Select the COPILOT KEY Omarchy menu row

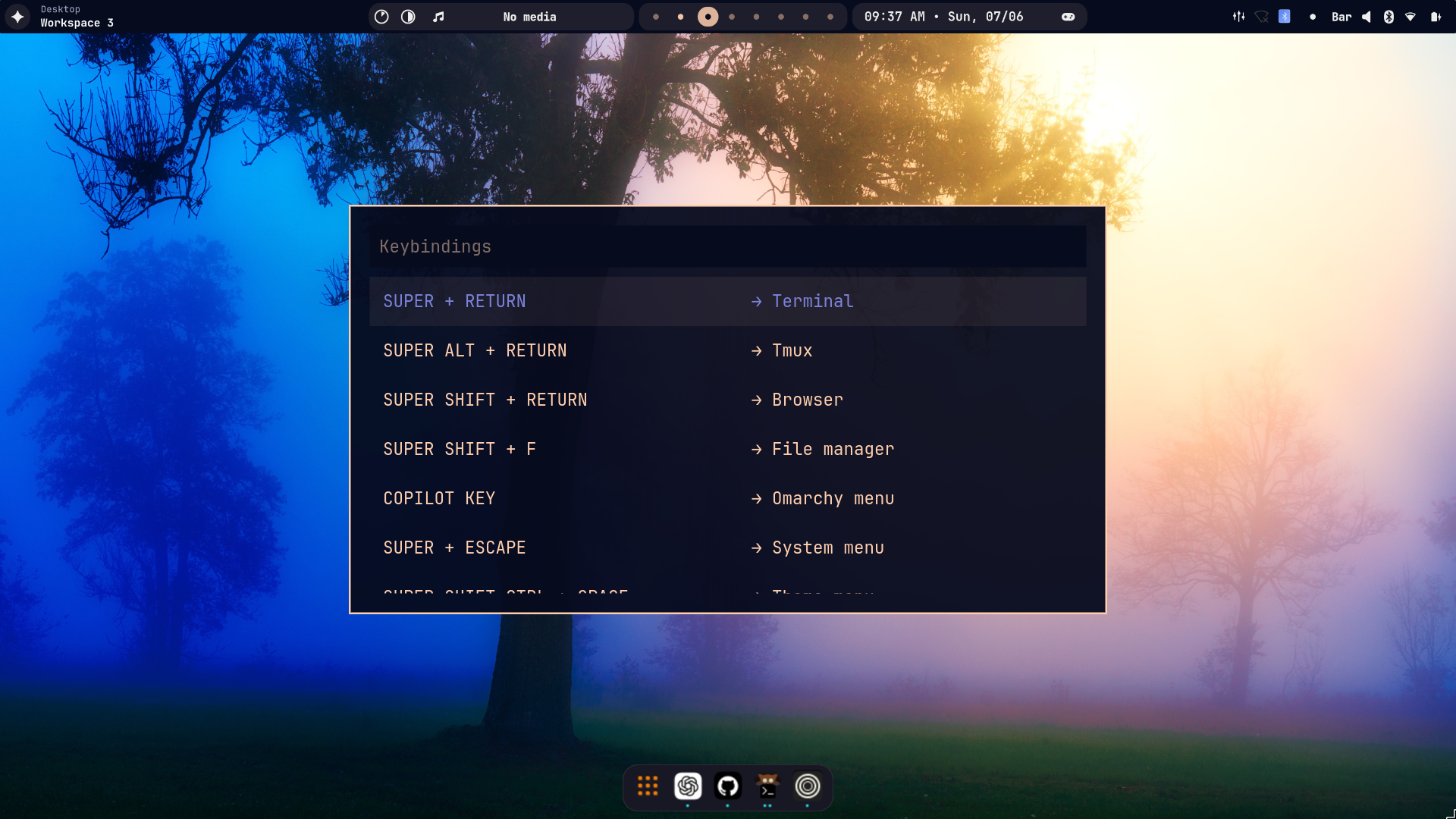727,498
